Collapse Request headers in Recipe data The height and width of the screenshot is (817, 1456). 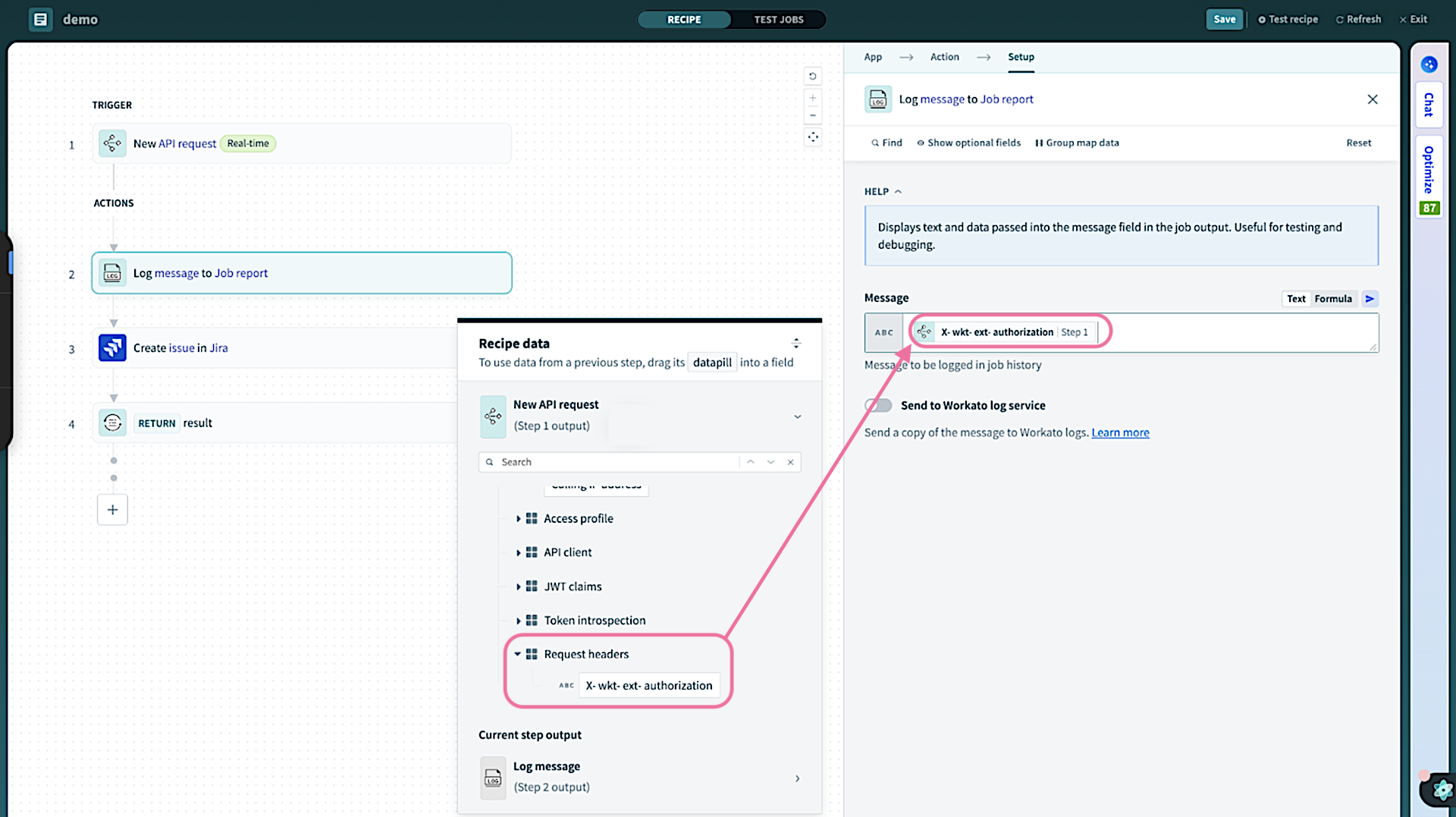518,654
